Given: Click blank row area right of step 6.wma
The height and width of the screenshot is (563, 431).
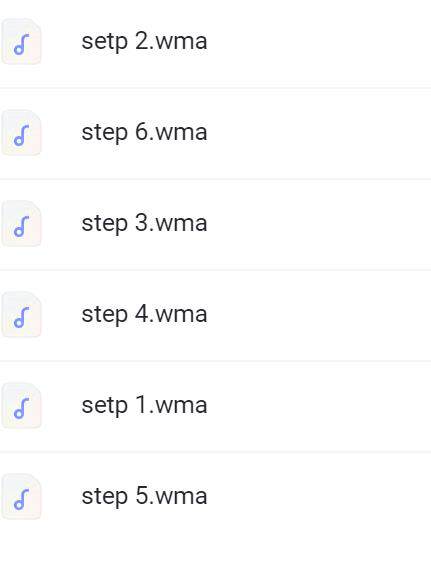Looking at the screenshot, I should coord(320,132).
